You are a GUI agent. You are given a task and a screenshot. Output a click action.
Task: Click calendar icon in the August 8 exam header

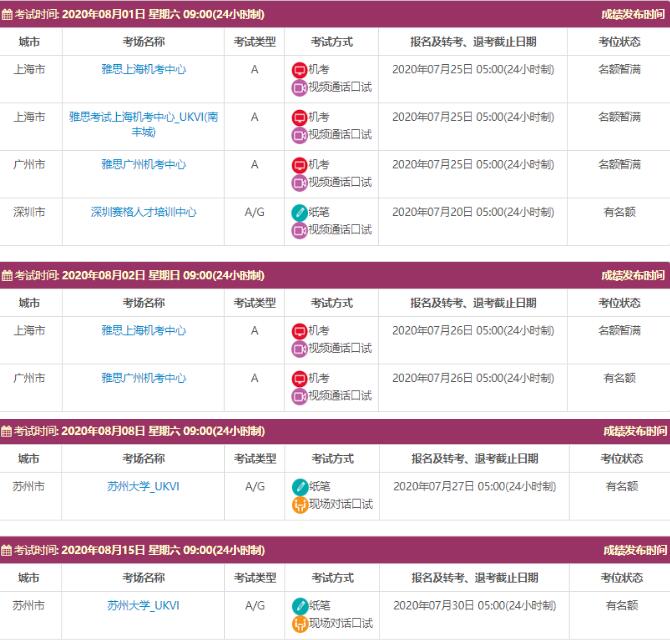[x=7, y=431]
